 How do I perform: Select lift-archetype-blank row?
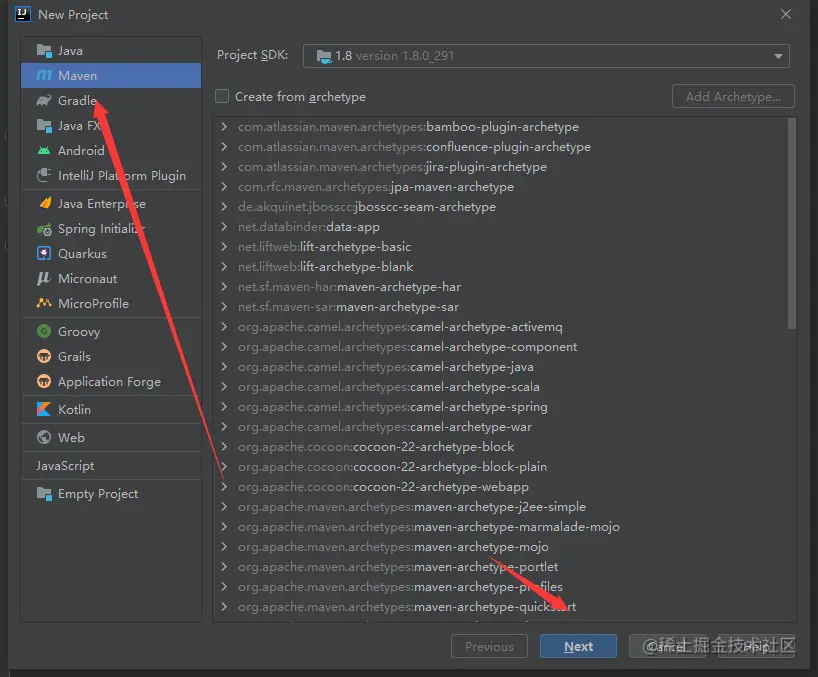point(500,267)
